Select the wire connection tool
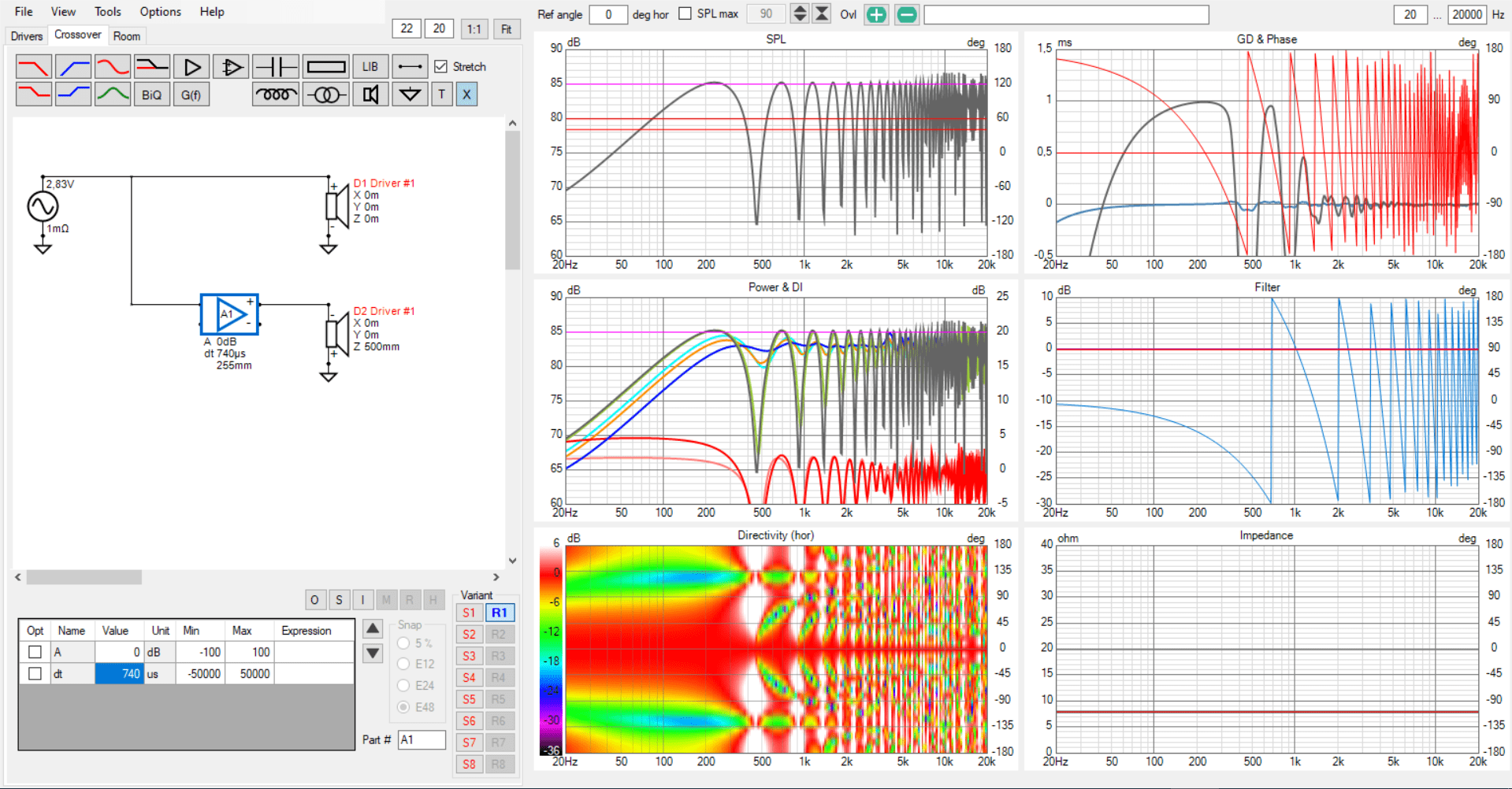 410,67
